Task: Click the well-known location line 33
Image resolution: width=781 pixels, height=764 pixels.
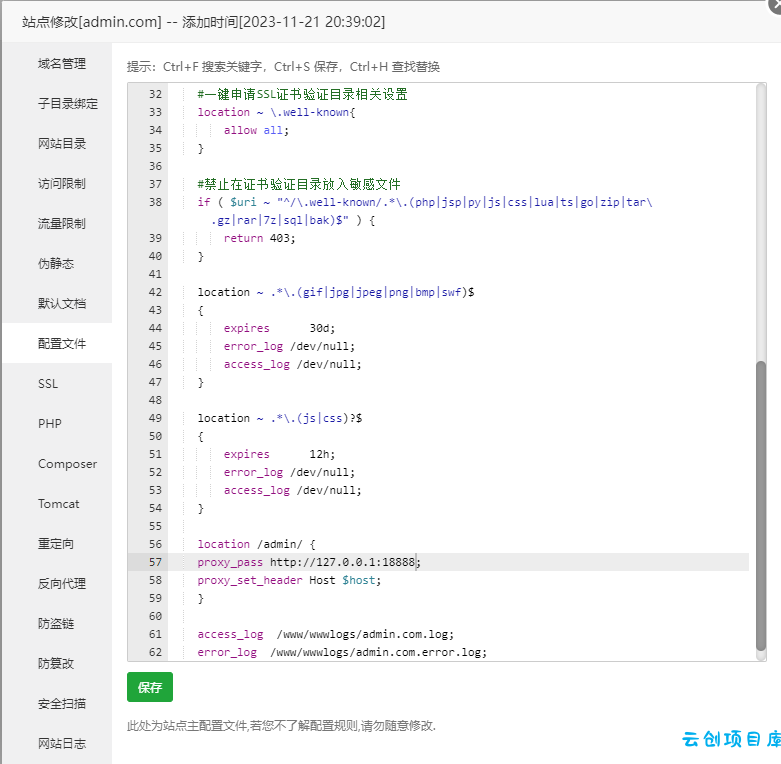Action: pyautogui.click(x=276, y=113)
